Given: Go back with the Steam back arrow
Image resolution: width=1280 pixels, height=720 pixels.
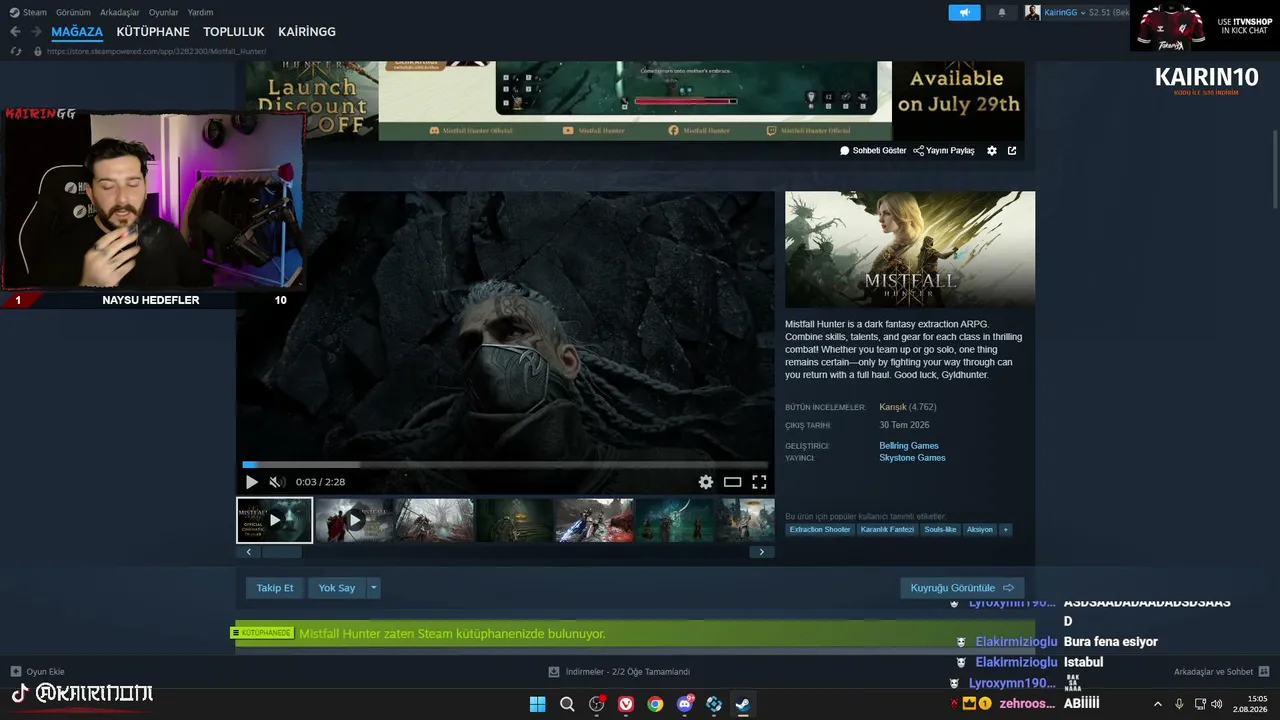Looking at the screenshot, I should tap(15, 32).
